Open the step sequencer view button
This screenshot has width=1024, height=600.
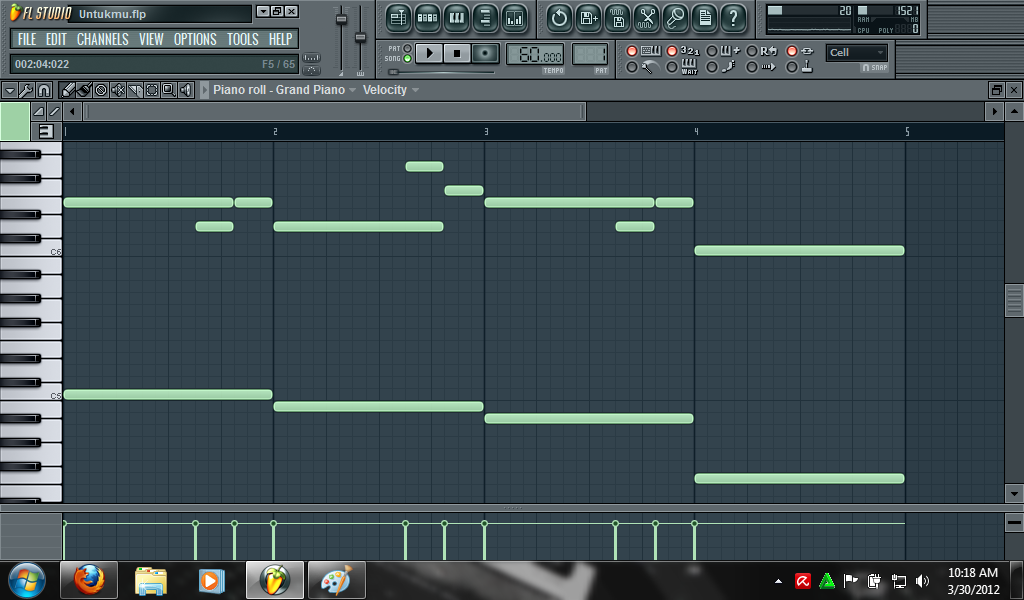click(427, 18)
